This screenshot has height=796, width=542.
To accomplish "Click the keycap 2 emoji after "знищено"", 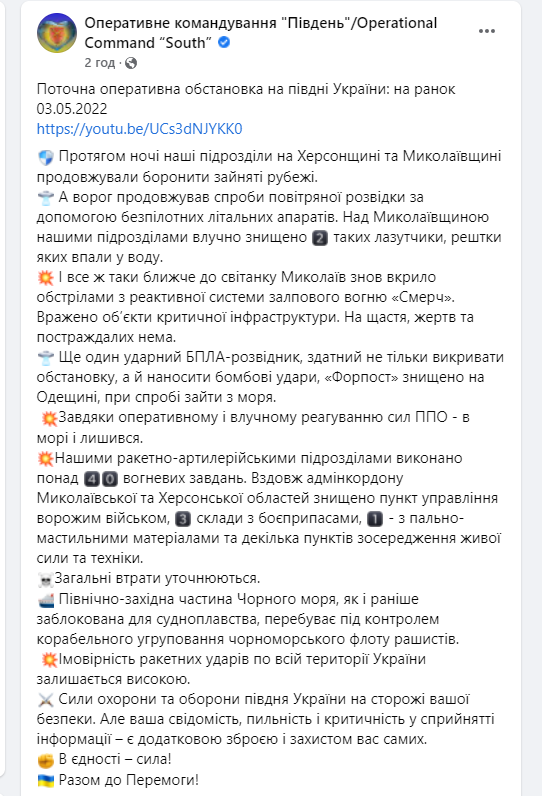I will tap(320, 238).
